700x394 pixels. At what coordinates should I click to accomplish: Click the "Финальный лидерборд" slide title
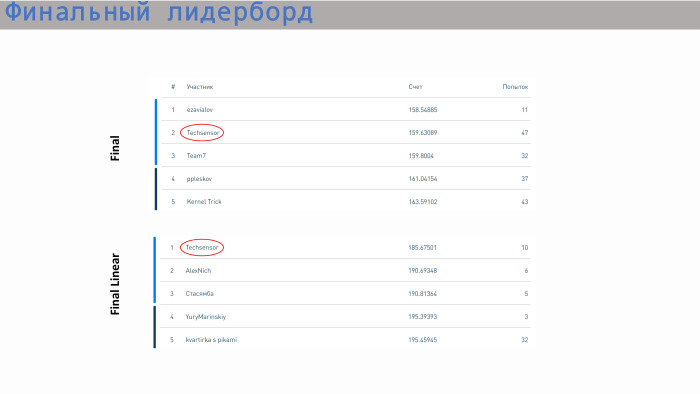158,12
